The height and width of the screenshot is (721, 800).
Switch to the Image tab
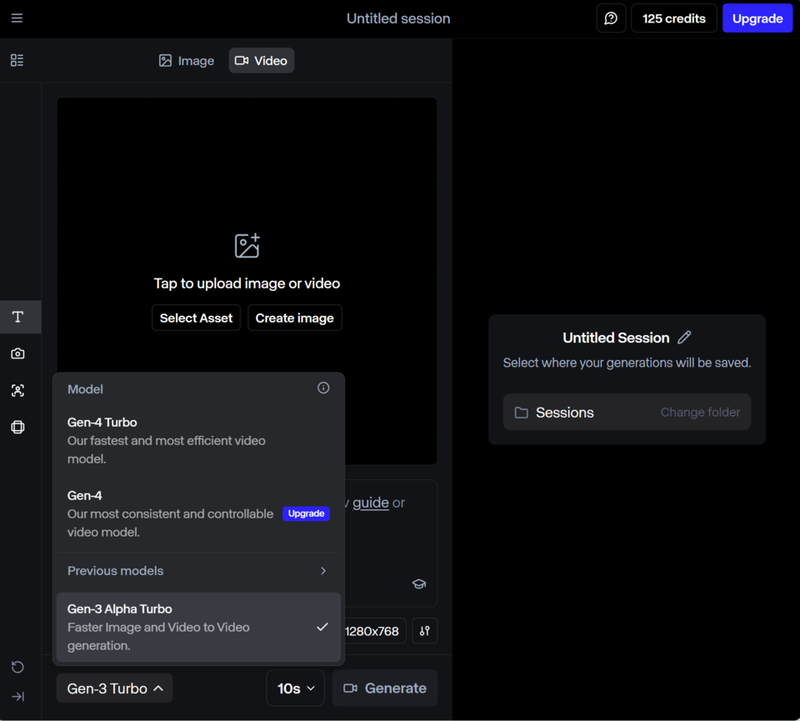coord(186,61)
